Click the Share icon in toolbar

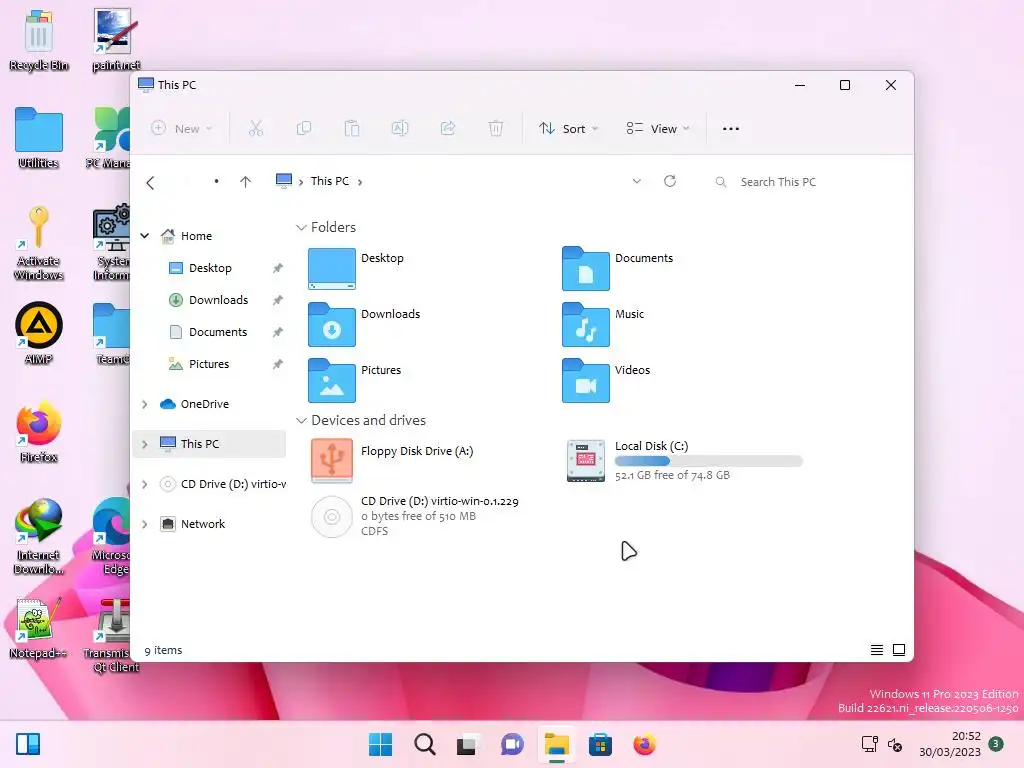(x=448, y=129)
